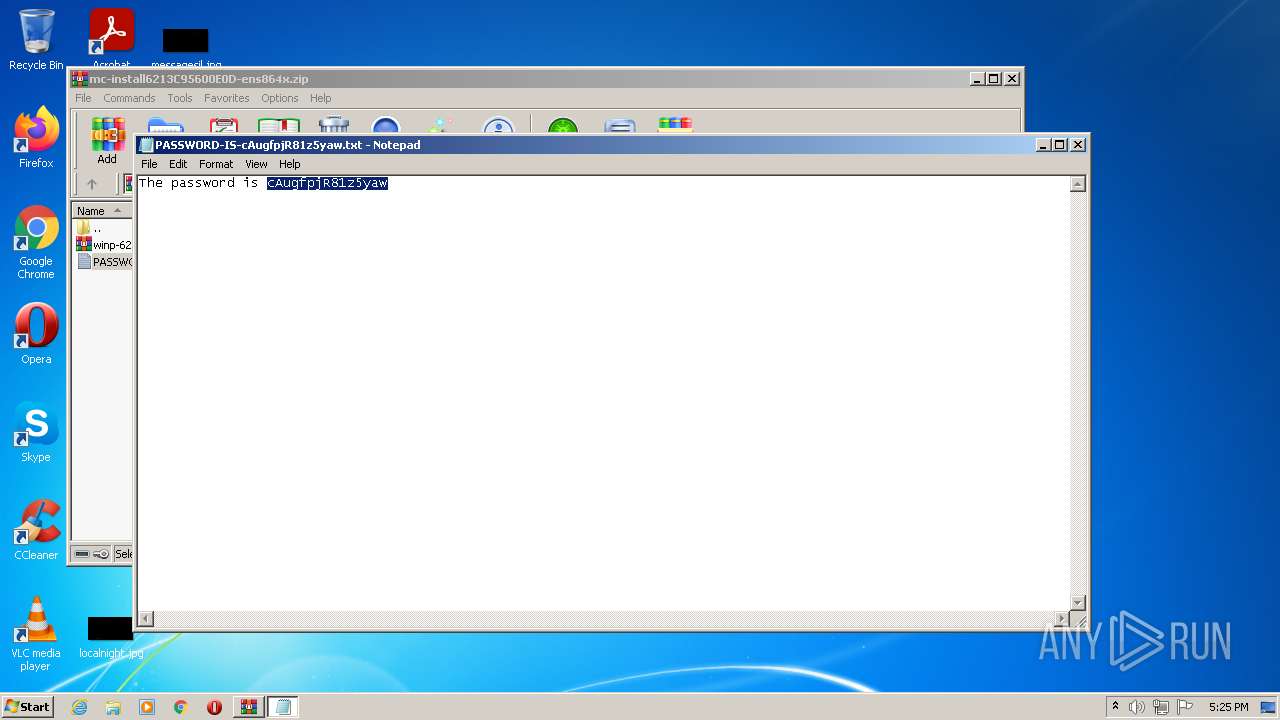
Task: Open Notepad File menu
Action: click(149, 164)
